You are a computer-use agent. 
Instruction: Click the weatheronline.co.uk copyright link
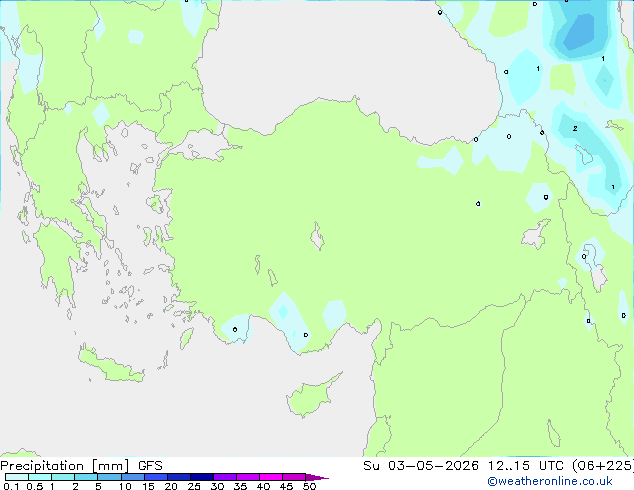pyautogui.click(x=549, y=481)
